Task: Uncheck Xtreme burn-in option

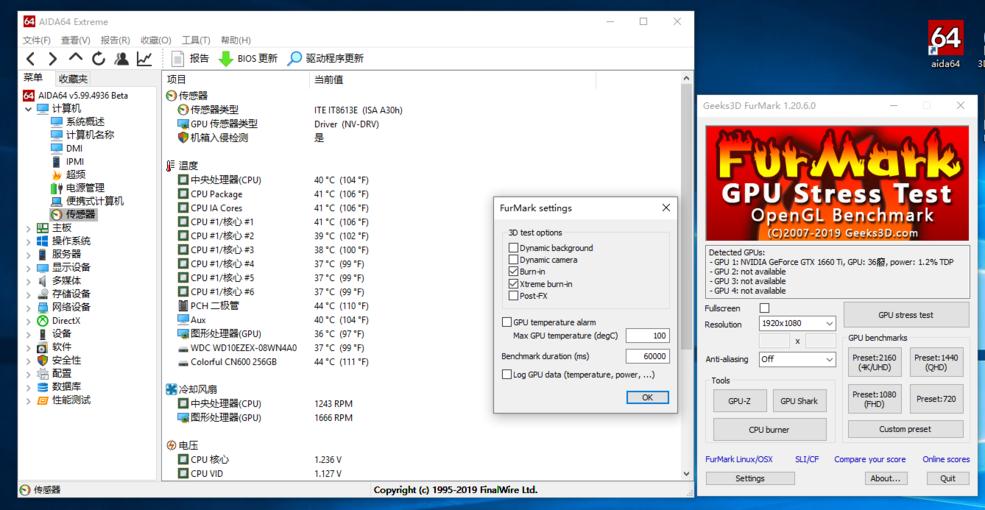Action: coord(513,284)
